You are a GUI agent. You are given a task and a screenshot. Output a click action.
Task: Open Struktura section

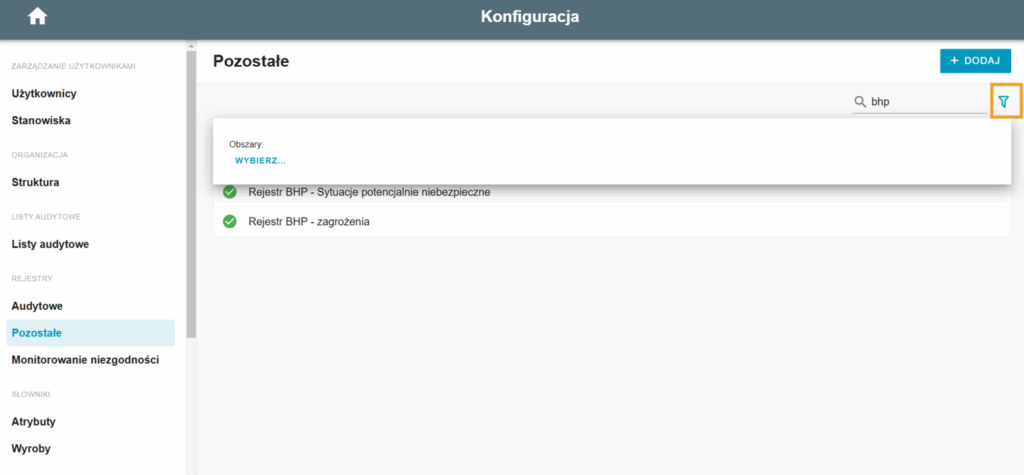35,182
